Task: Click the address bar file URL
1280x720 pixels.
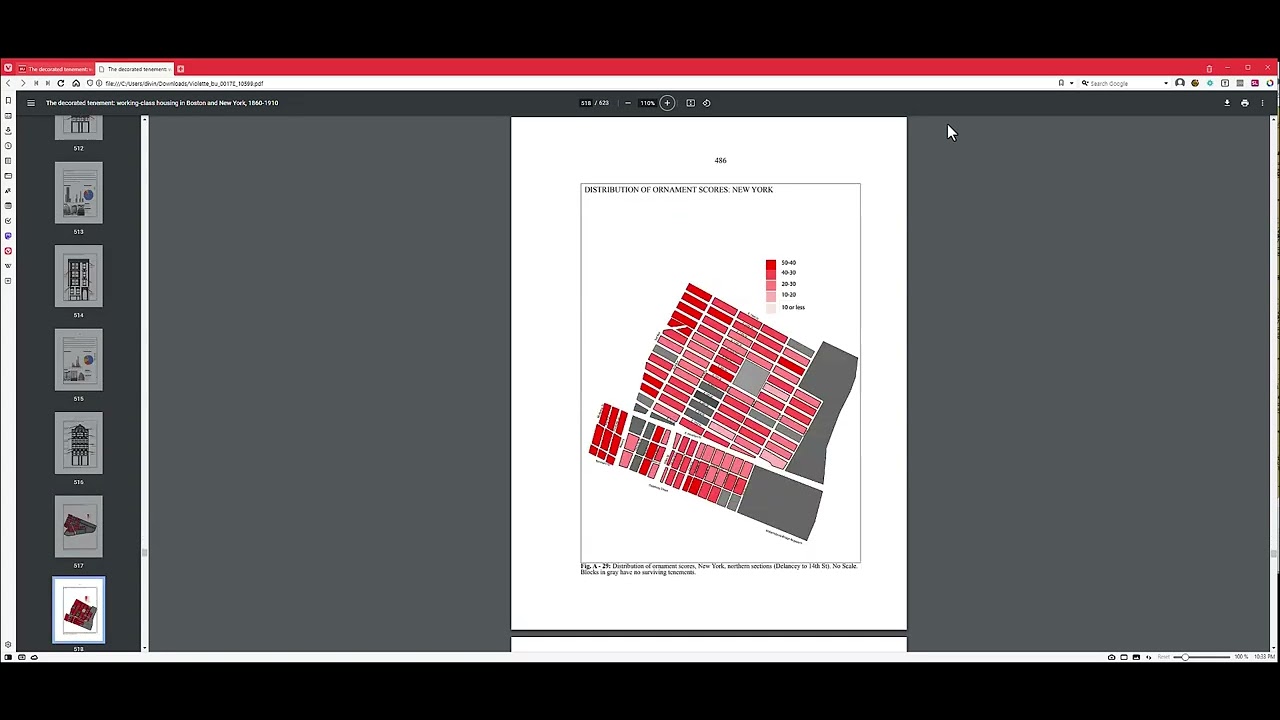Action: click(x=184, y=83)
